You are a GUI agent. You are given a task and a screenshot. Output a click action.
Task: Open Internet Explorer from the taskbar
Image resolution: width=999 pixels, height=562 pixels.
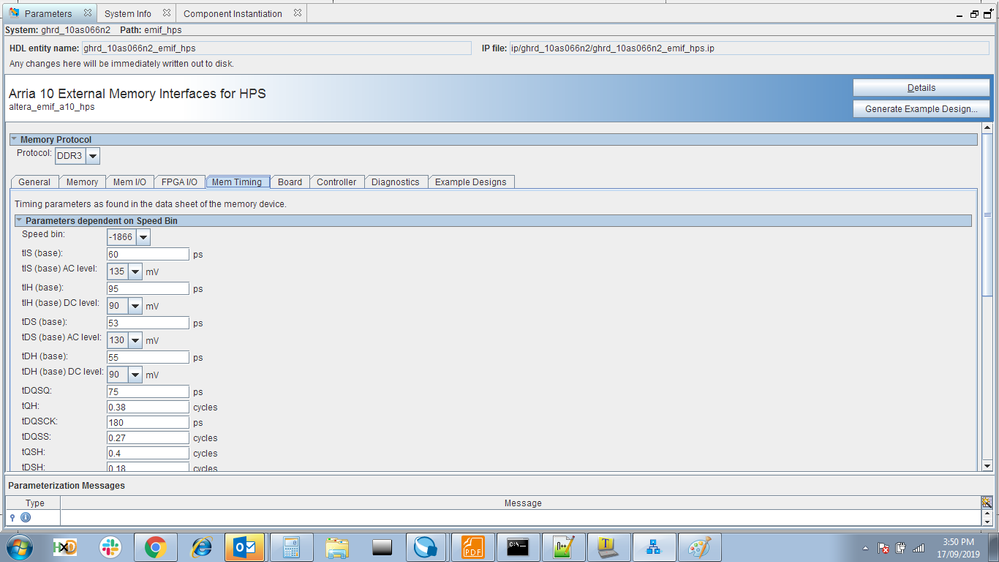click(201, 547)
